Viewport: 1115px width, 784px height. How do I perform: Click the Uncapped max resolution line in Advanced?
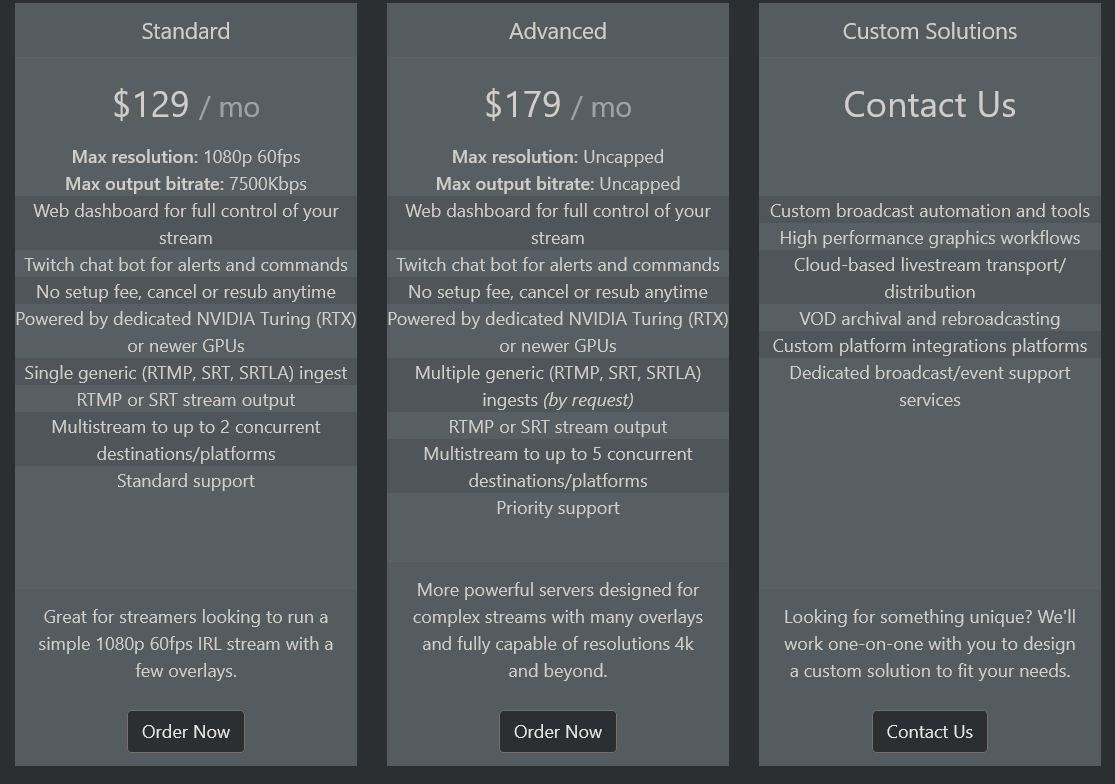tap(558, 156)
